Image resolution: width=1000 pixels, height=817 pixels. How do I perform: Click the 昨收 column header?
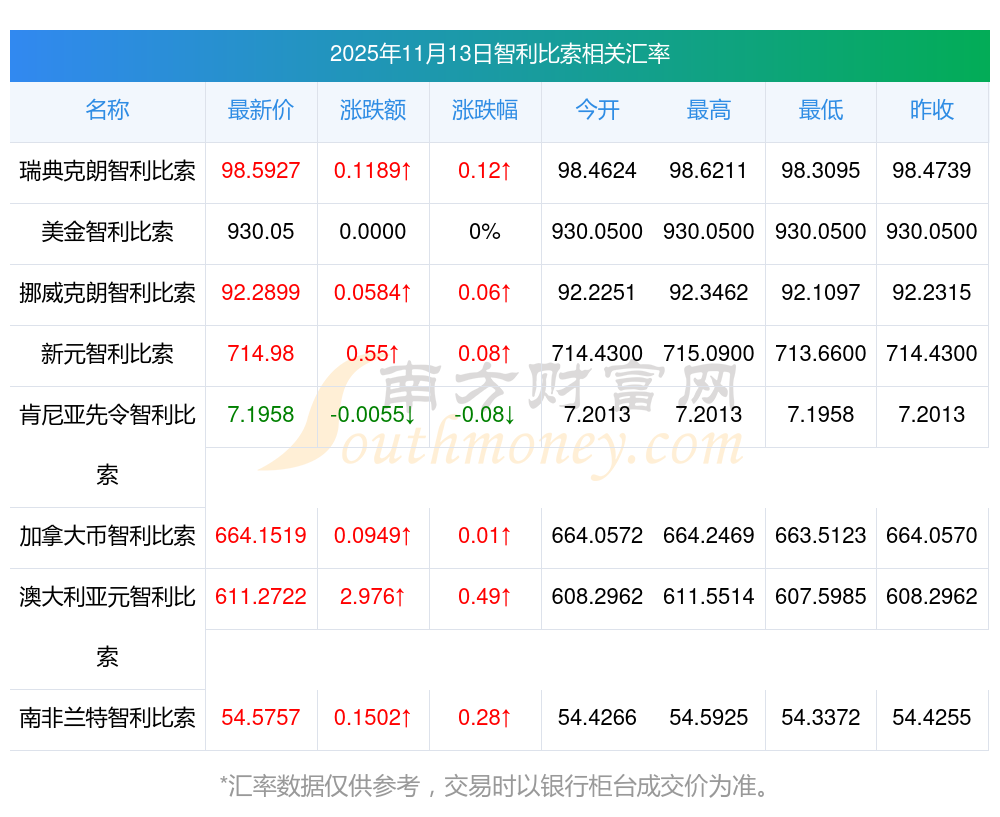932,110
